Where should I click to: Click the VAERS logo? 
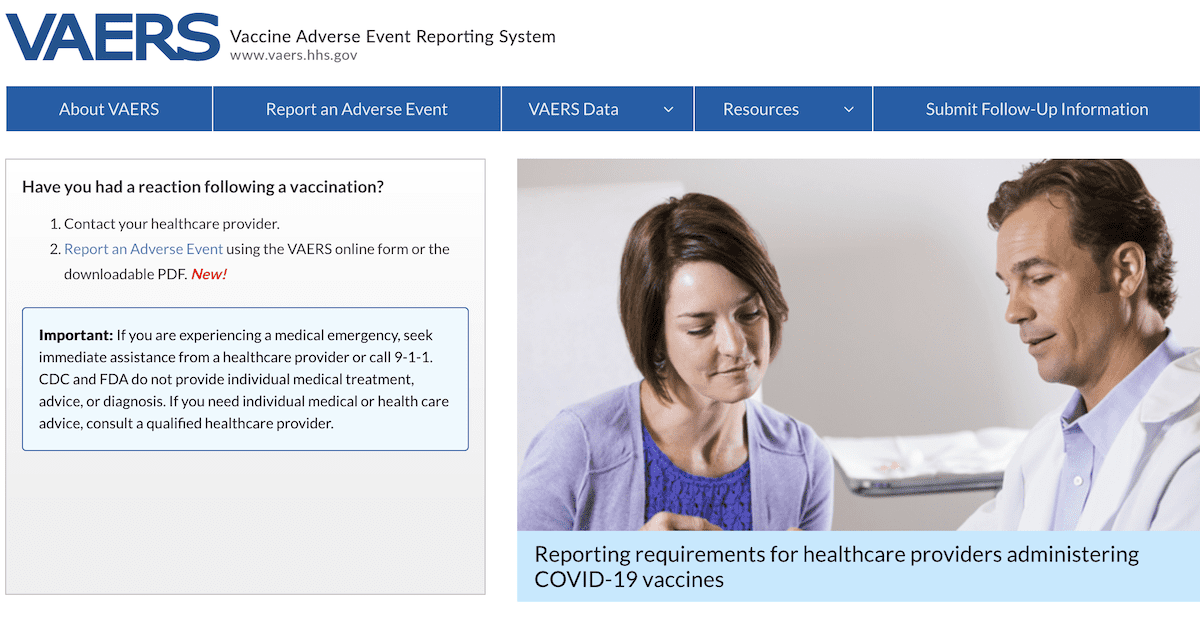click(113, 38)
